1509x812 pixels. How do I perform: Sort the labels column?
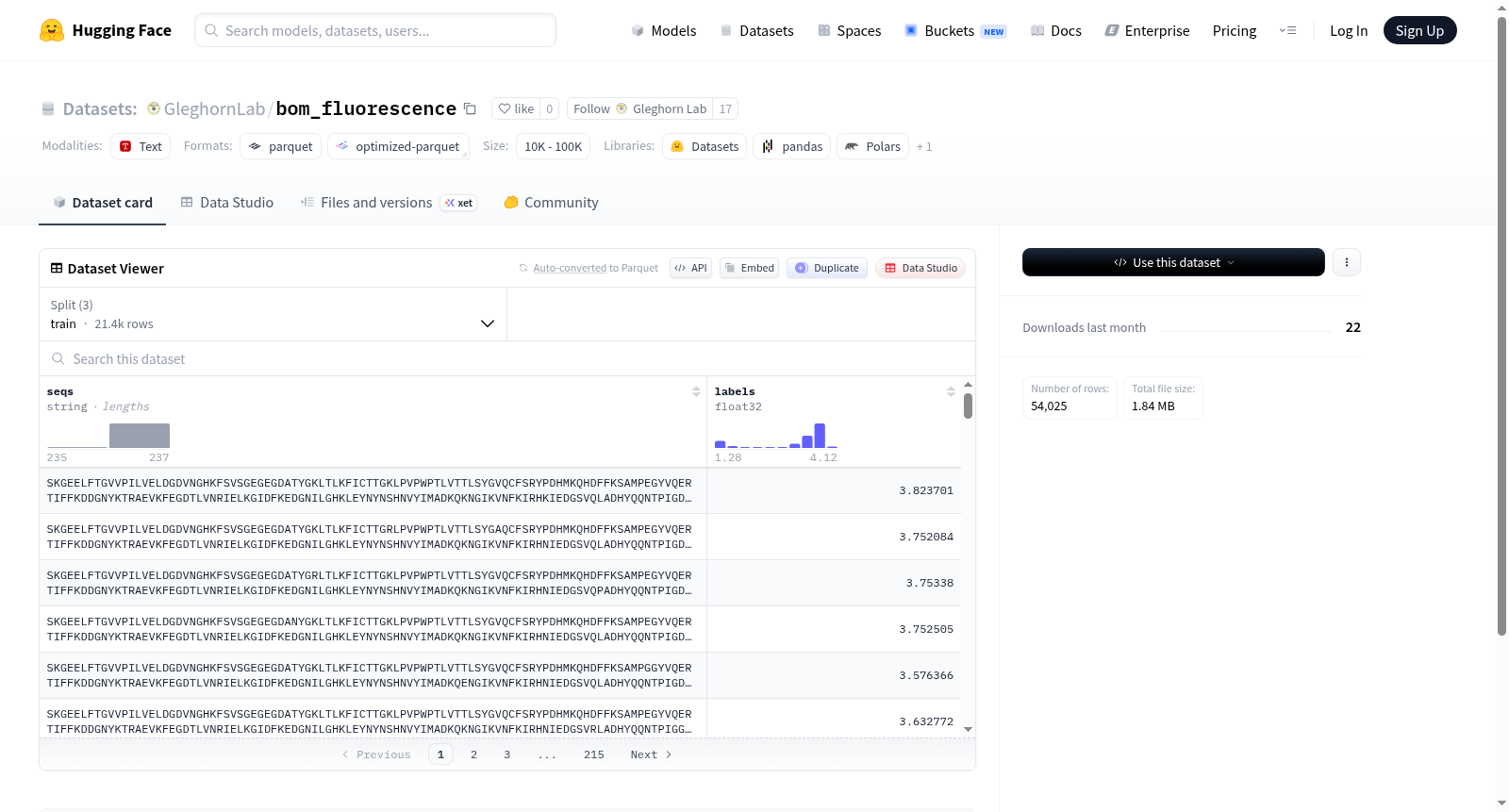point(951,391)
